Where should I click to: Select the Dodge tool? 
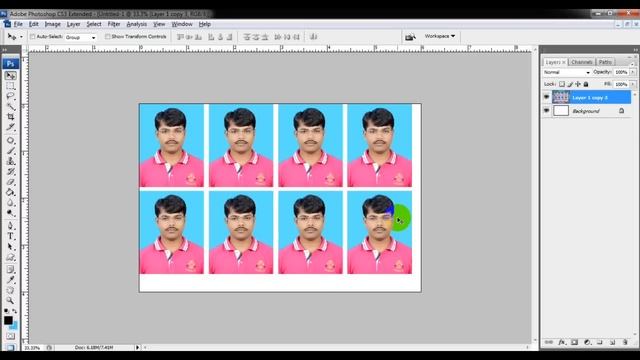click(x=11, y=213)
